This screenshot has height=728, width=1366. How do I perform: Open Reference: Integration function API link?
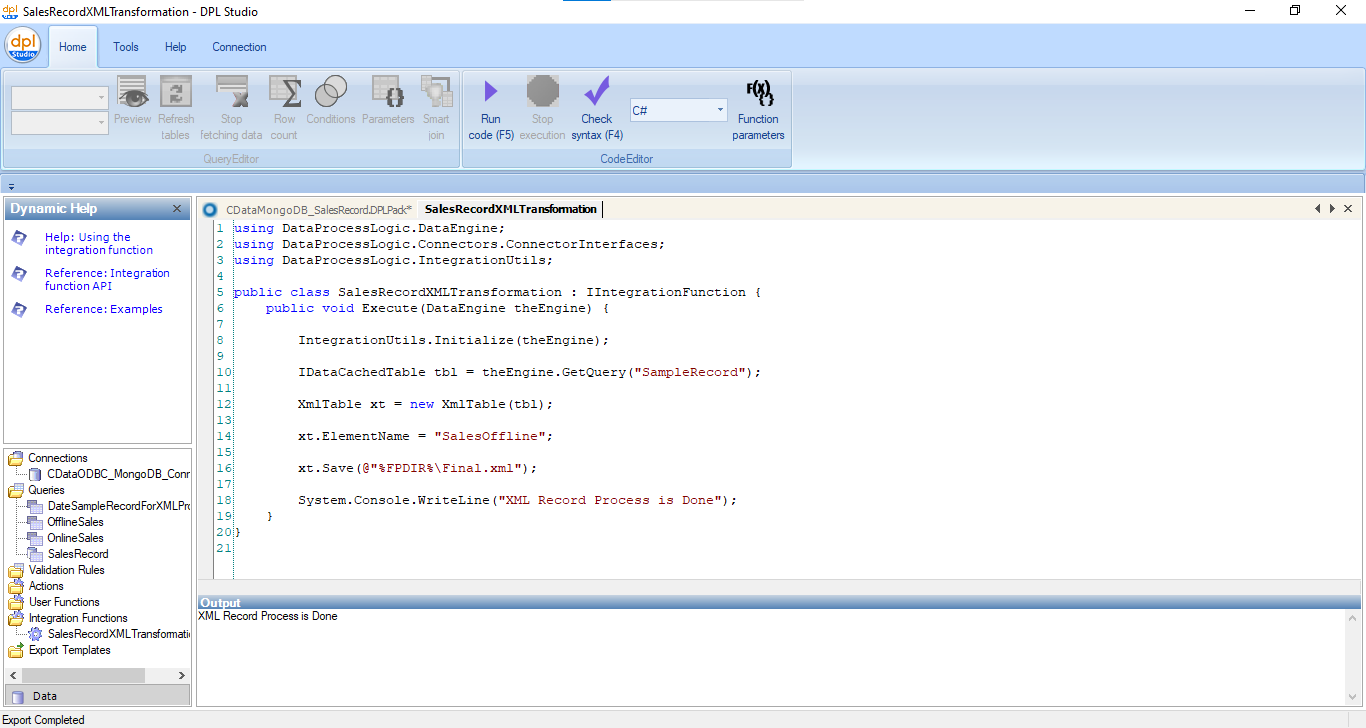point(107,280)
